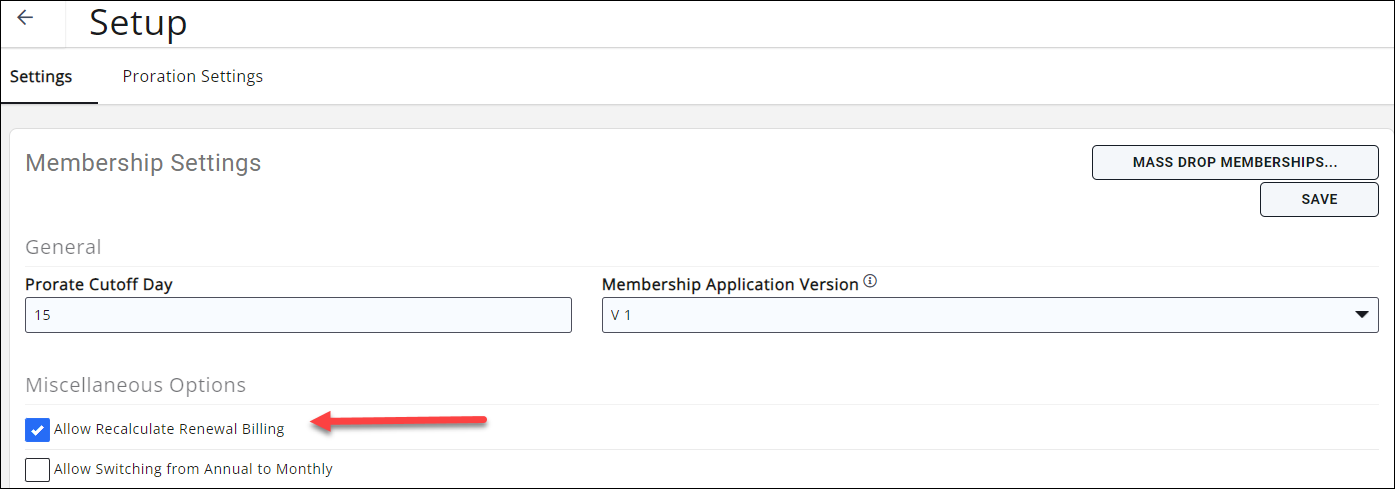Select the 'V 1' value in version combo box

(x=622, y=315)
